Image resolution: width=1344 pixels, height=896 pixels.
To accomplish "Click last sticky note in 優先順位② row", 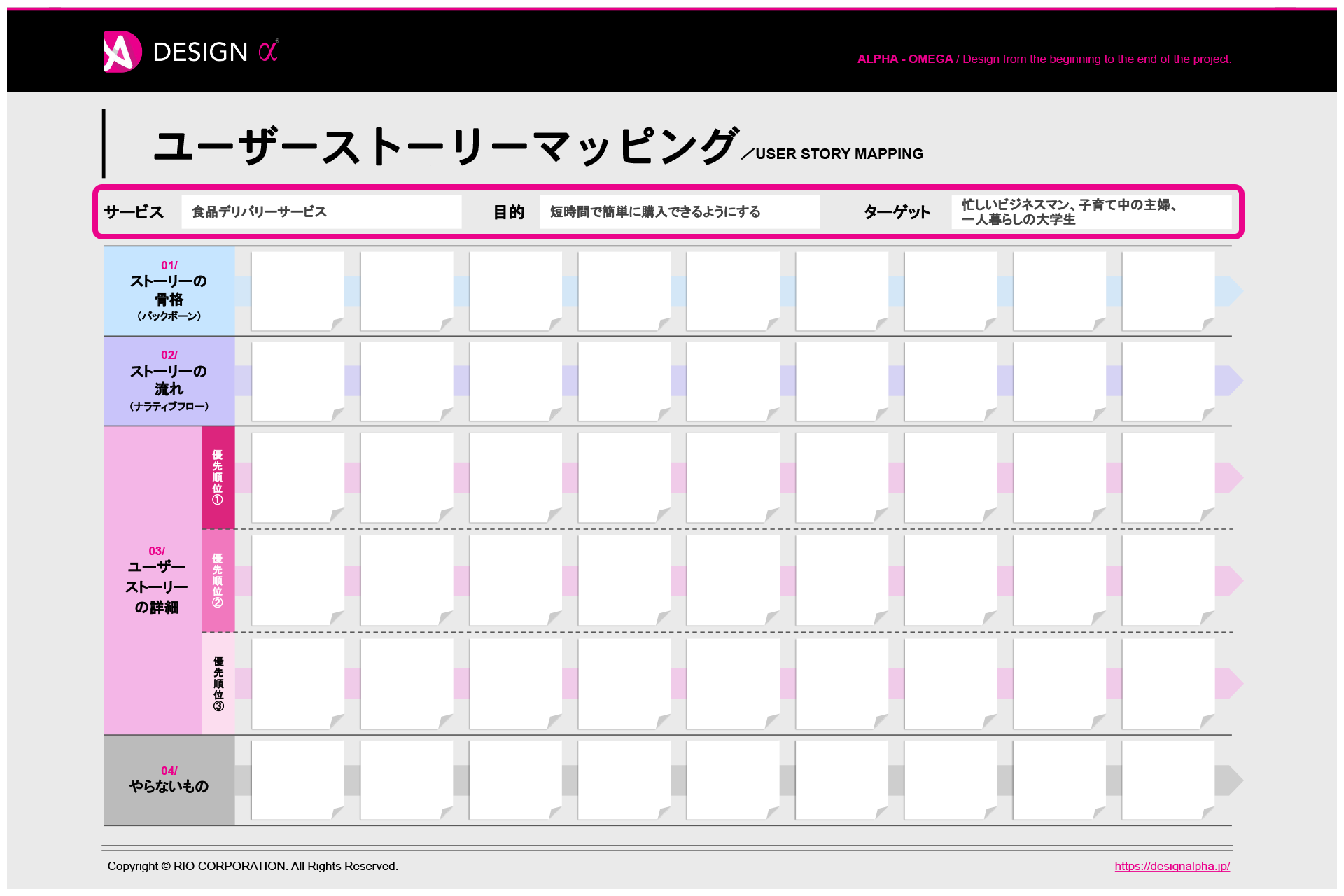I will 1168,580.
